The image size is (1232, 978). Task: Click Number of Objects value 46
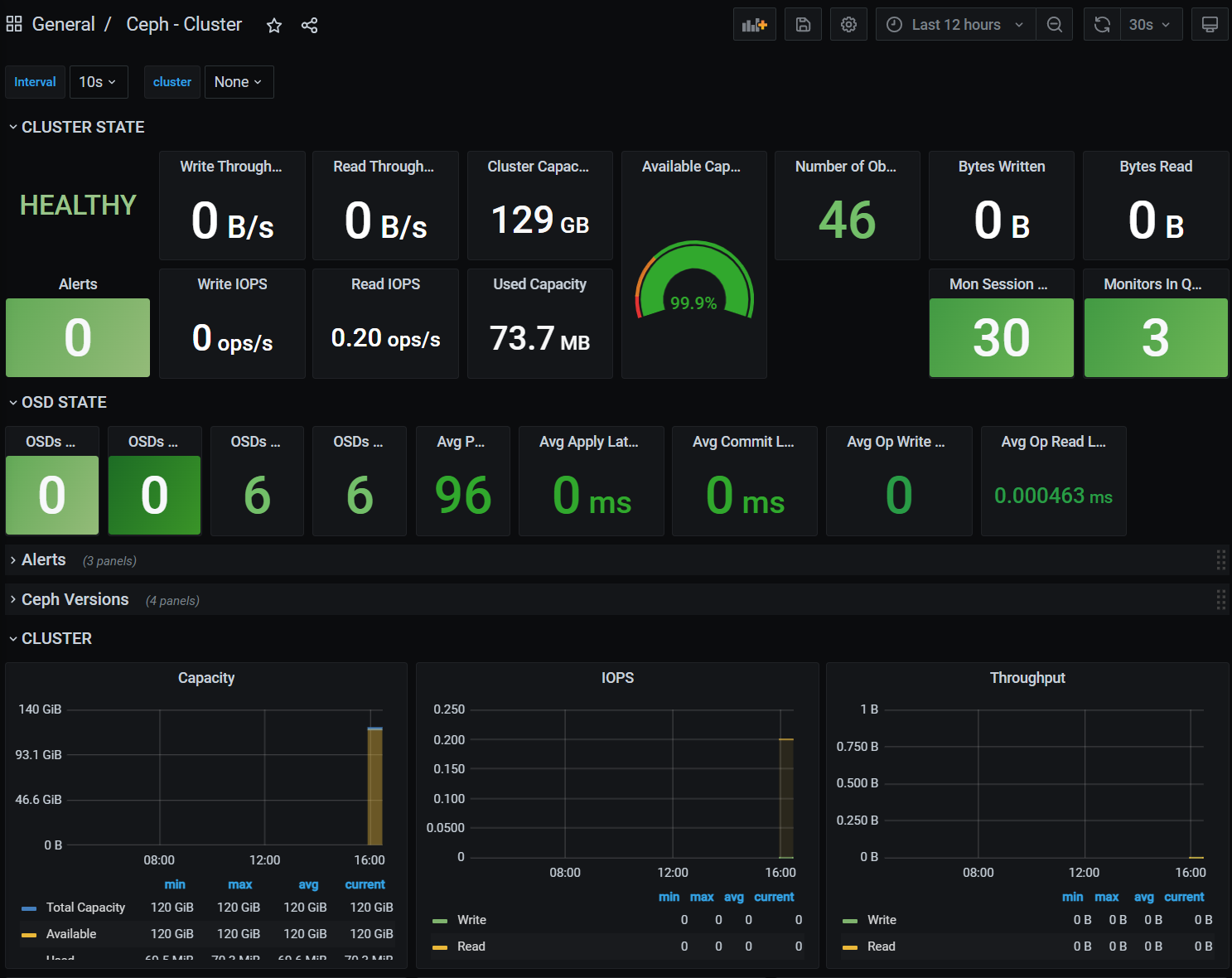(847, 220)
